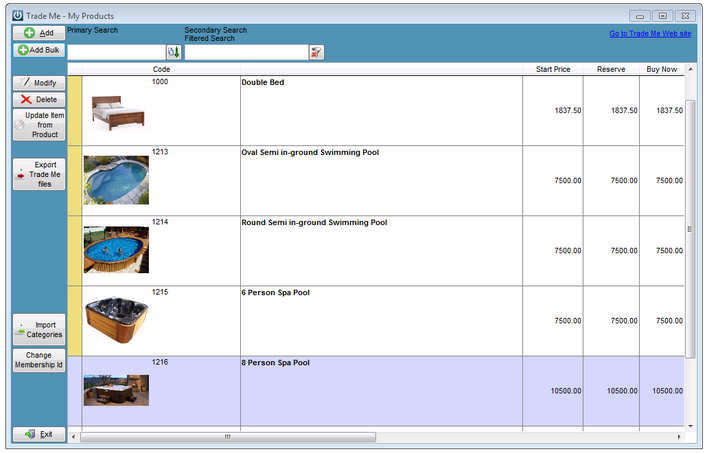Click the Trade Me app icon in title bar

pos(18,16)
